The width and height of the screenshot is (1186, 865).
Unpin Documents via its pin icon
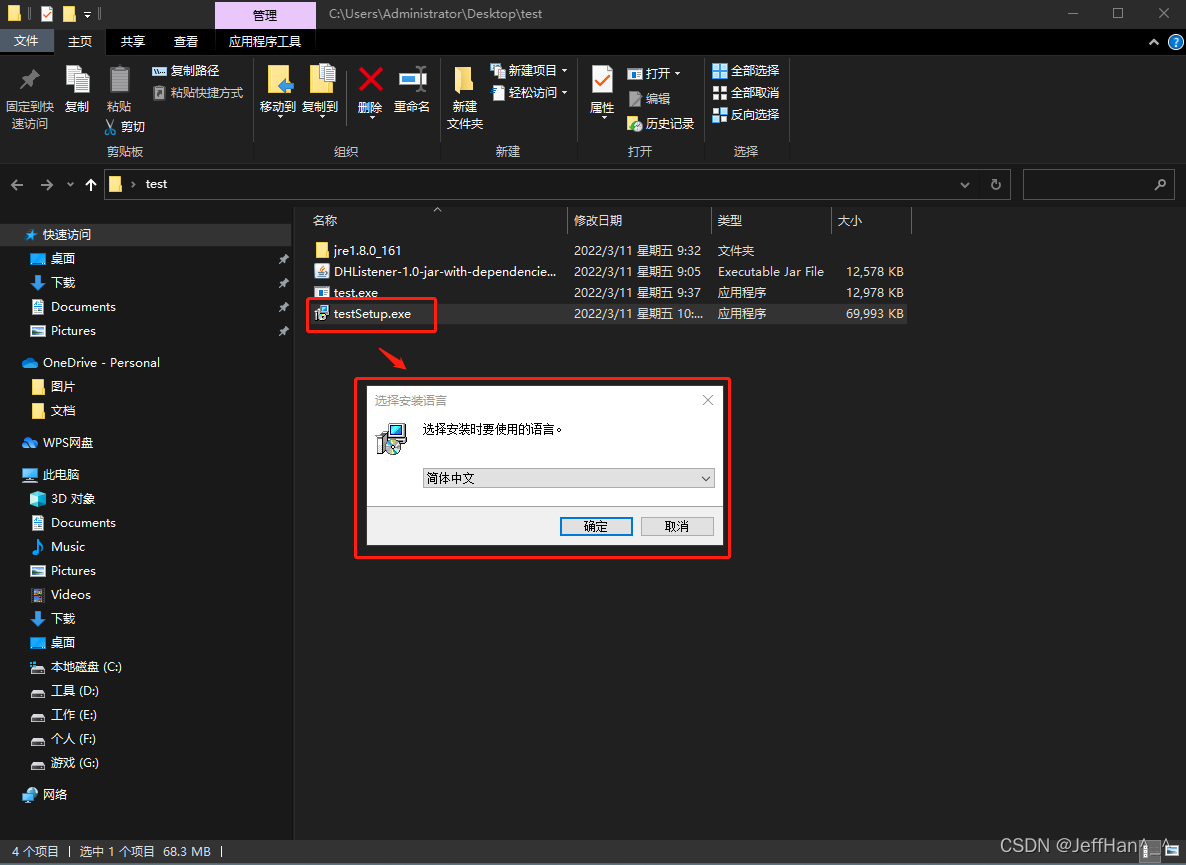click(x=282, y=306)
